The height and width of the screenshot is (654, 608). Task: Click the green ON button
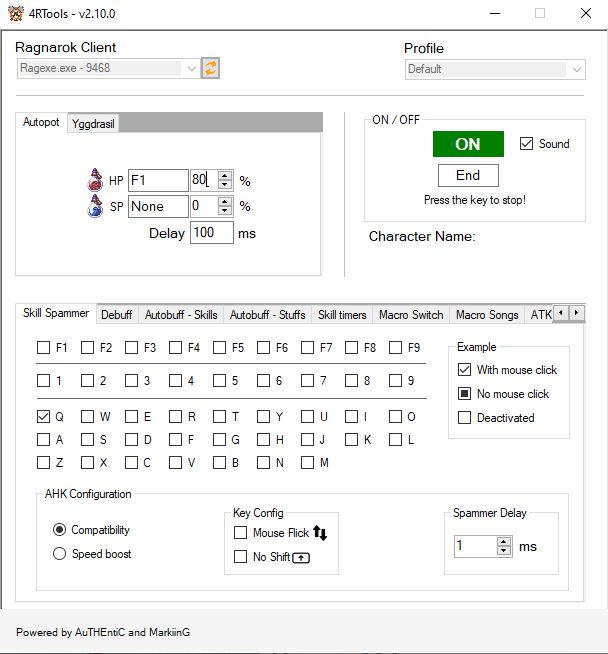tap(468, 144)
